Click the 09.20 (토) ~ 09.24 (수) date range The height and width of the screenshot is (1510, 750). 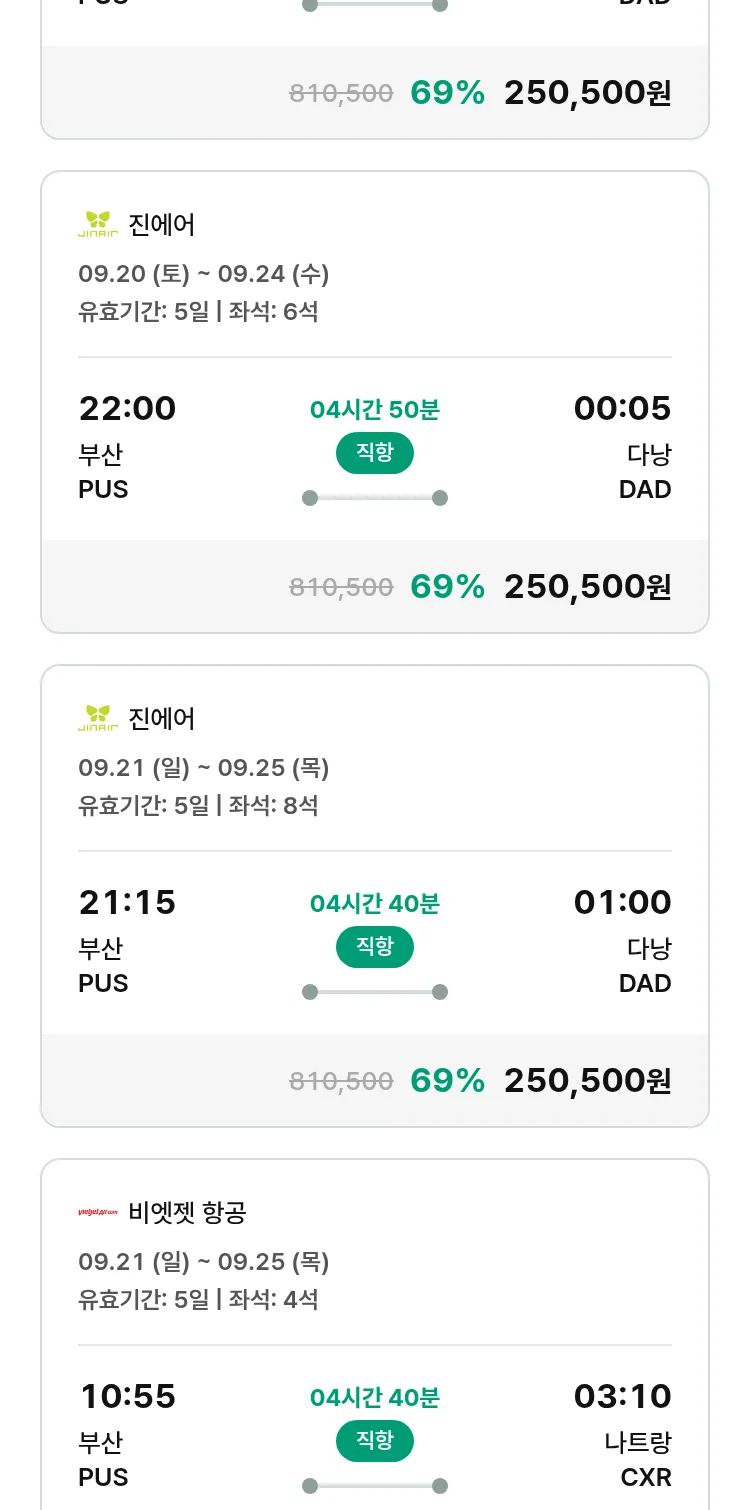click(204, 273)
